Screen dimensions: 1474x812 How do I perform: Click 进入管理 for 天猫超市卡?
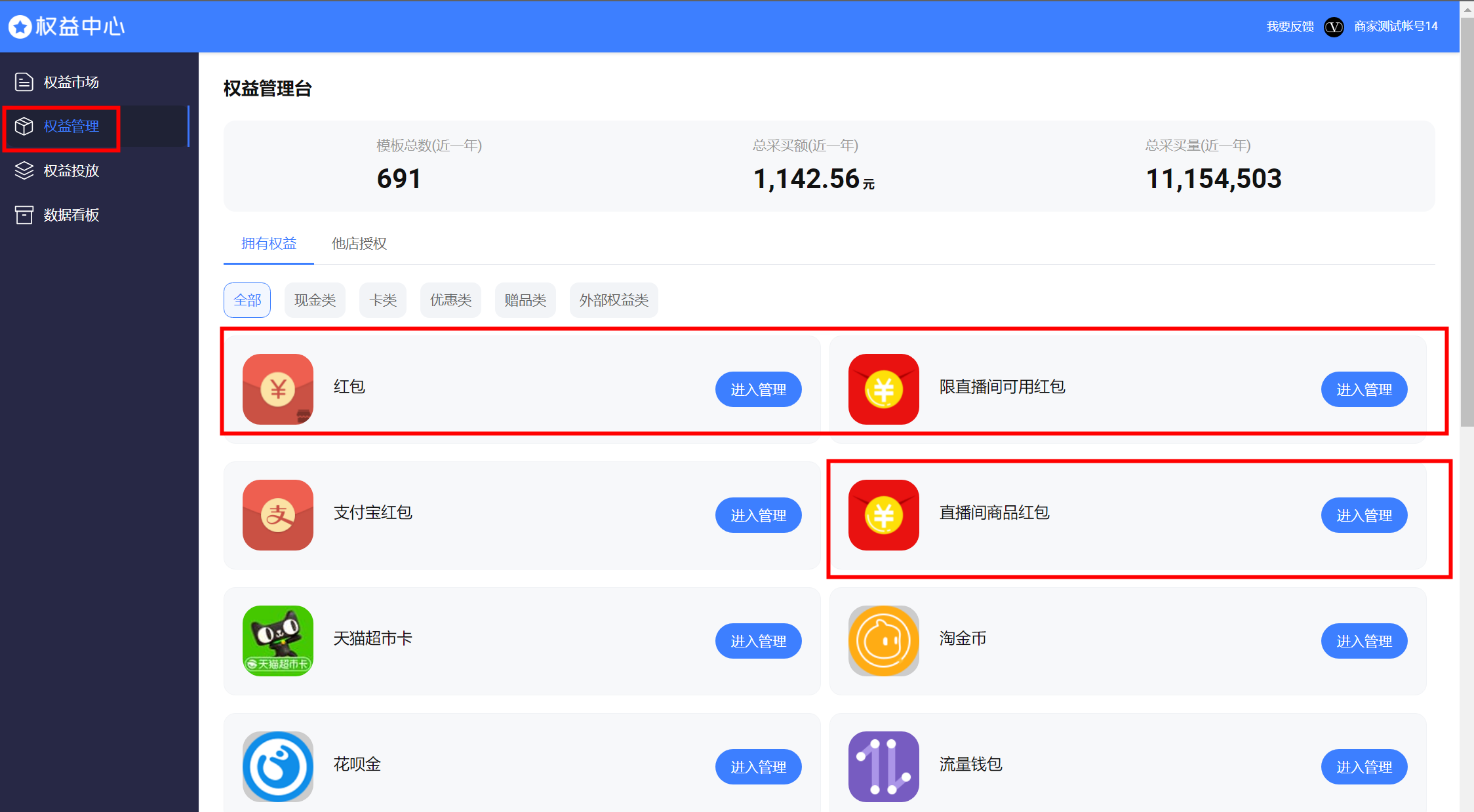(759, 641)
